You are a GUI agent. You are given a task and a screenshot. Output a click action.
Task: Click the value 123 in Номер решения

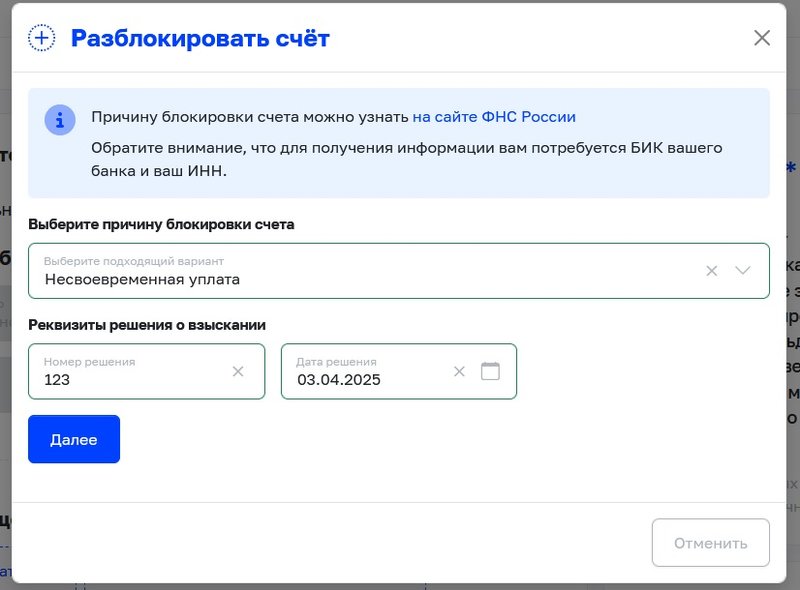click(56, 380)
